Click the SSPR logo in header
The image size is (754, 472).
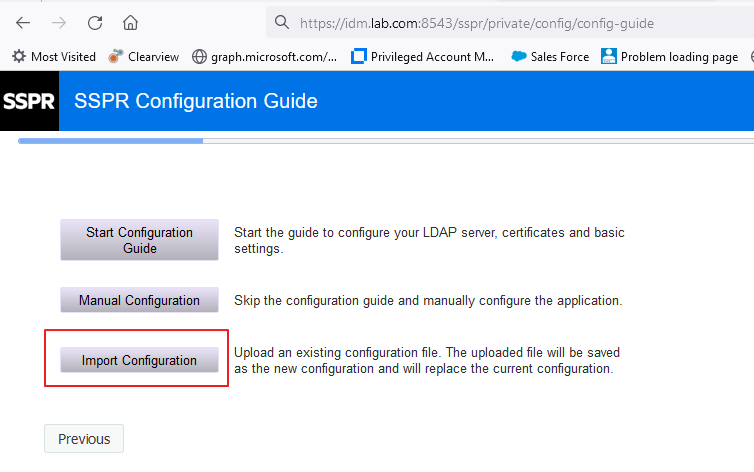pos(29,101)
